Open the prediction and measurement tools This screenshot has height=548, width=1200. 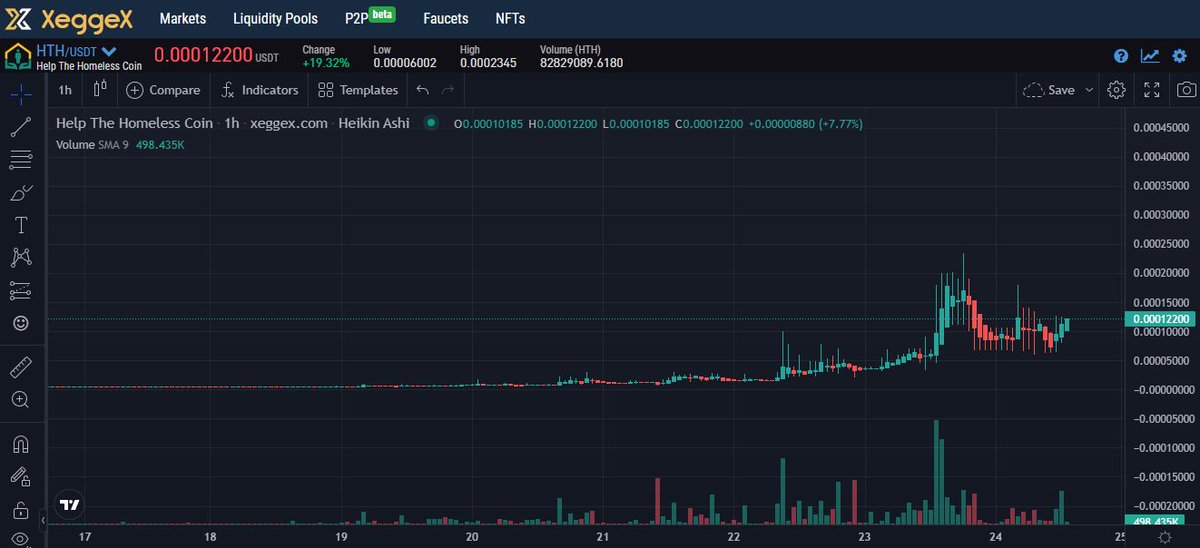(x=21, y=291)
